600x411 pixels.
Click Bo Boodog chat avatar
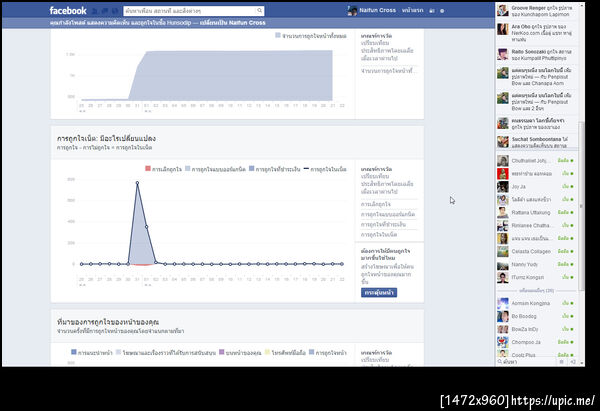(x=502, y=316)
